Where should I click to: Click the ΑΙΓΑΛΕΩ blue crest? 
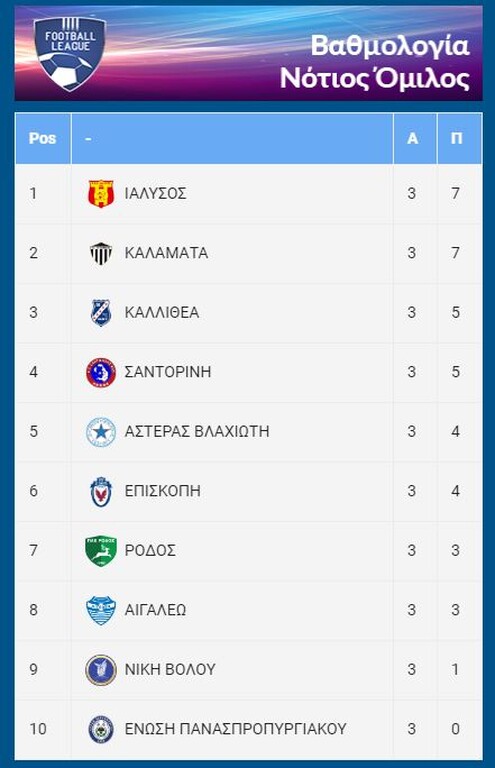coord(101,610)
